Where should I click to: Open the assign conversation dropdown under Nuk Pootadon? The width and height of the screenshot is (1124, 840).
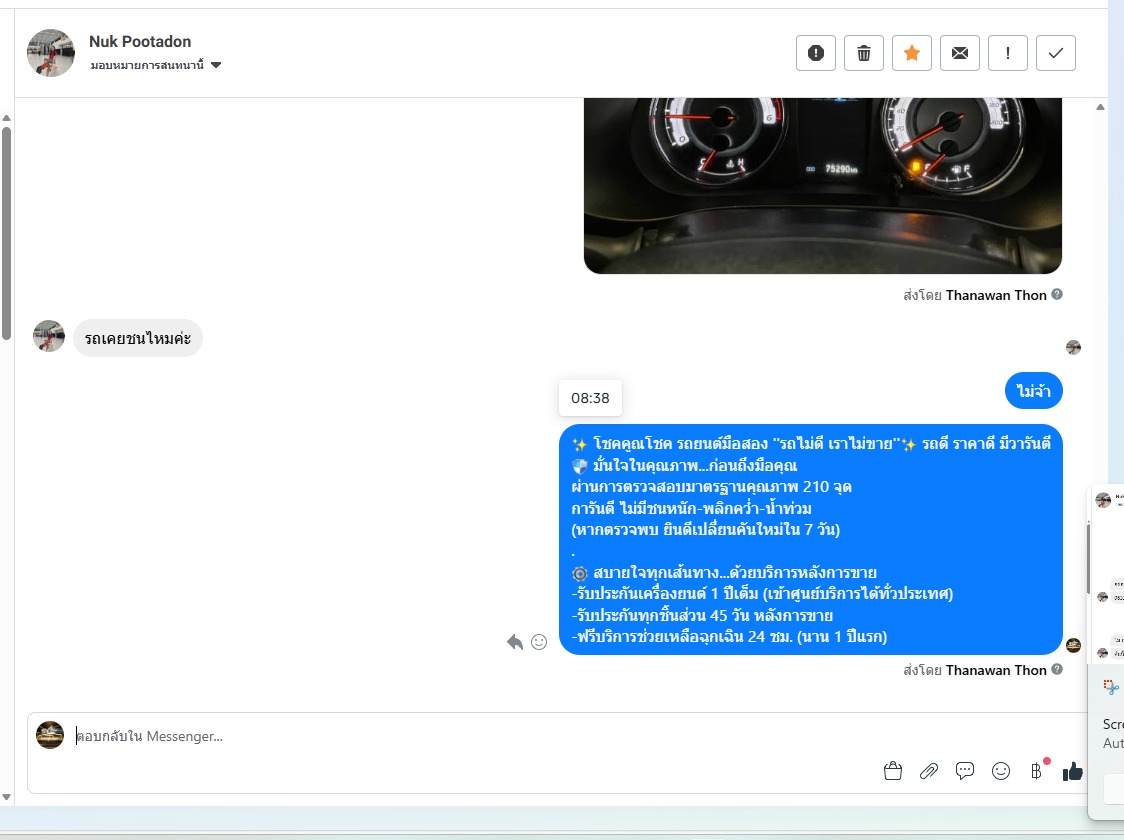[x=156, y=65]
